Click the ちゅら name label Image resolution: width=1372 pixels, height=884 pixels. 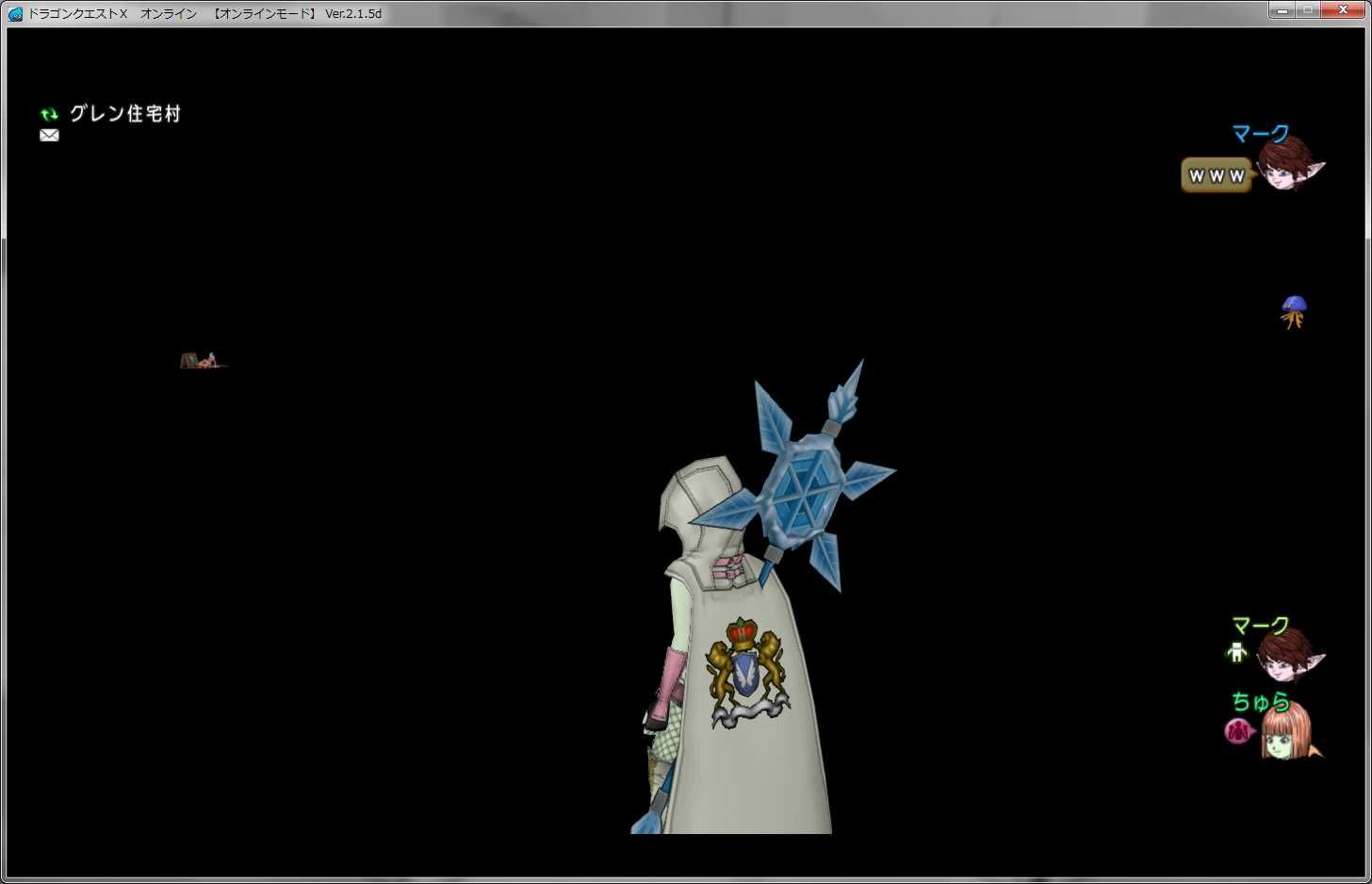(x=1261, y=701)
